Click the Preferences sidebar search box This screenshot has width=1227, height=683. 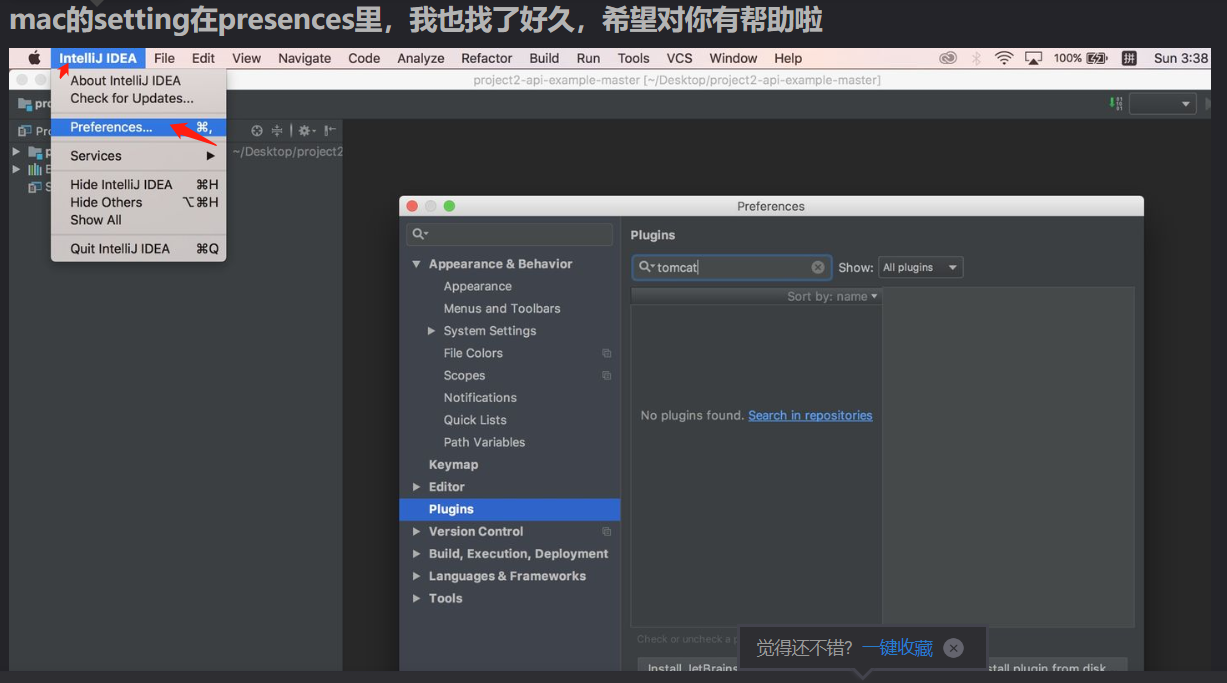(x=510, y=234)
